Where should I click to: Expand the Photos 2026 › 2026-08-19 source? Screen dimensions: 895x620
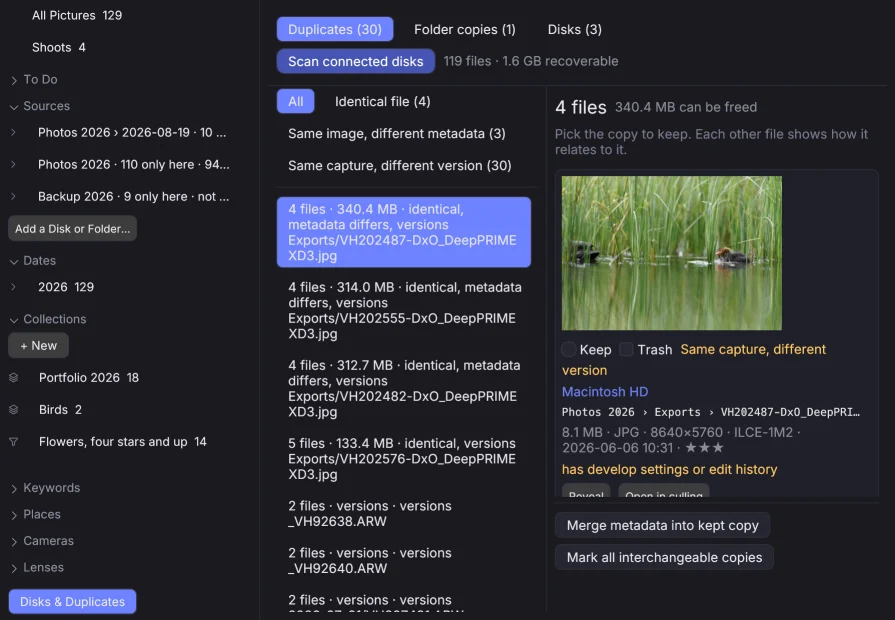[14, 132]
